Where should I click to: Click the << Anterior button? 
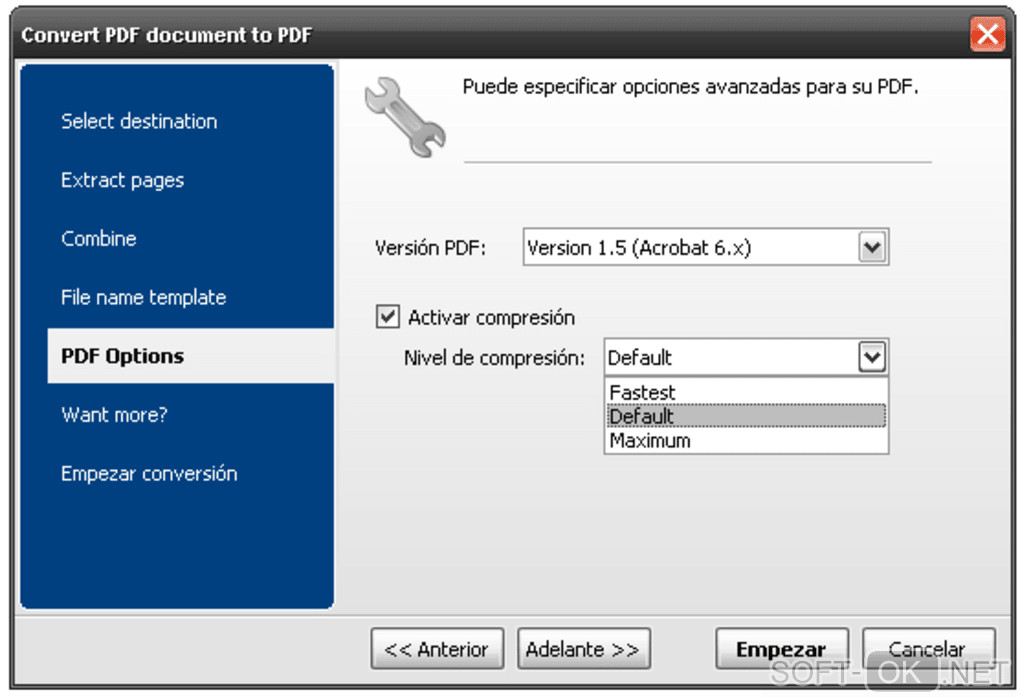coord(437,649)
